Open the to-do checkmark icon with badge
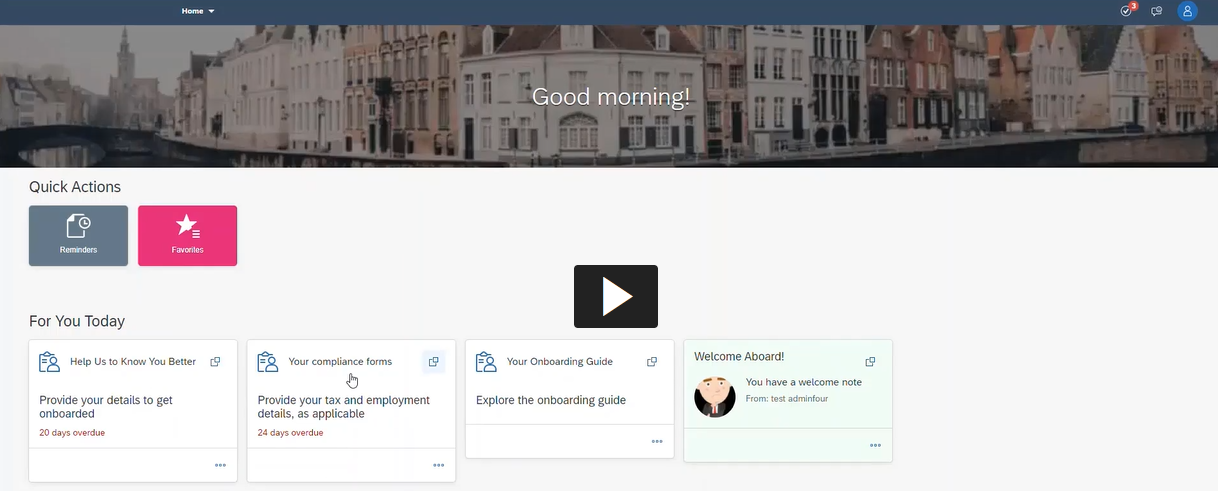This screenshot has height=491, width=1218. click(1127, 11)
